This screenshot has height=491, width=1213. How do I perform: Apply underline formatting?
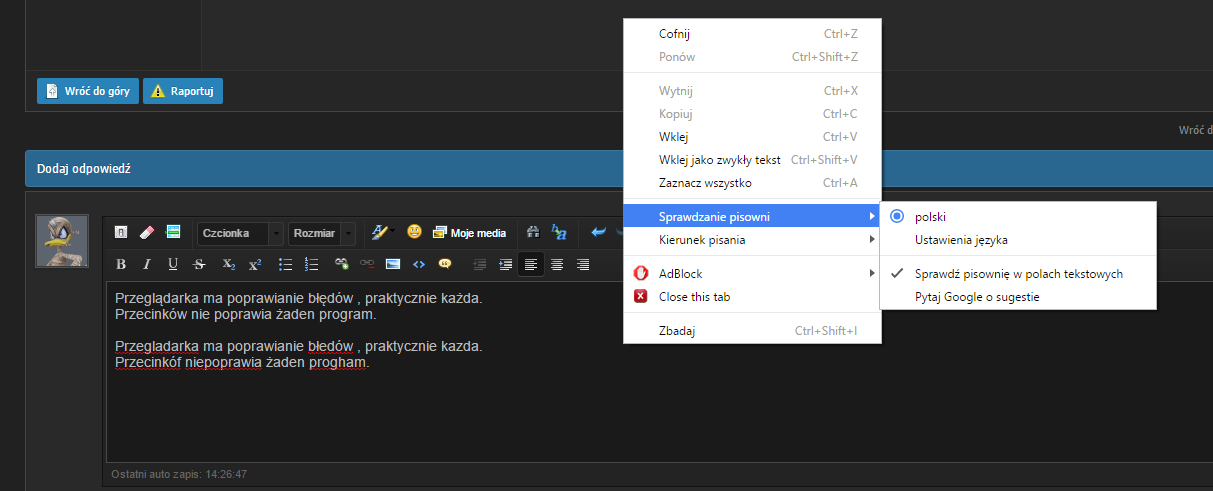173,264
